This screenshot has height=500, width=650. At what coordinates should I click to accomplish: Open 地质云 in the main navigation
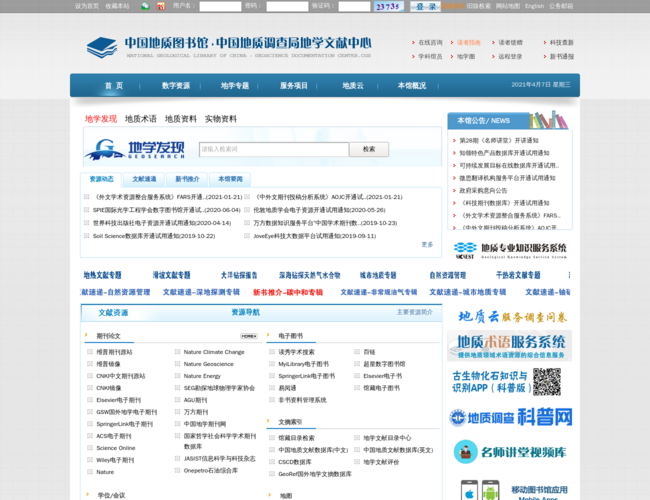(x=353, y=85)
